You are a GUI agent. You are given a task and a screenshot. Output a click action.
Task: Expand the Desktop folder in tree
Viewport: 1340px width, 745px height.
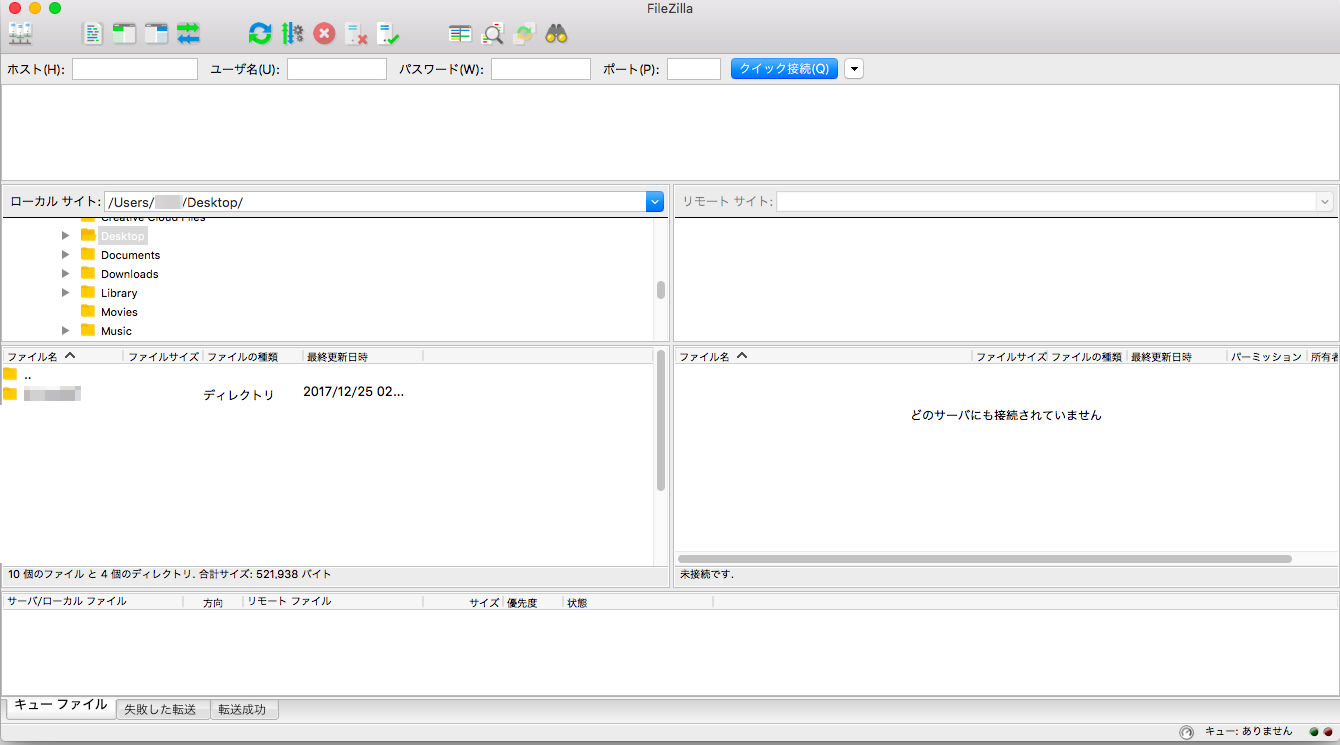coord(66,236)
